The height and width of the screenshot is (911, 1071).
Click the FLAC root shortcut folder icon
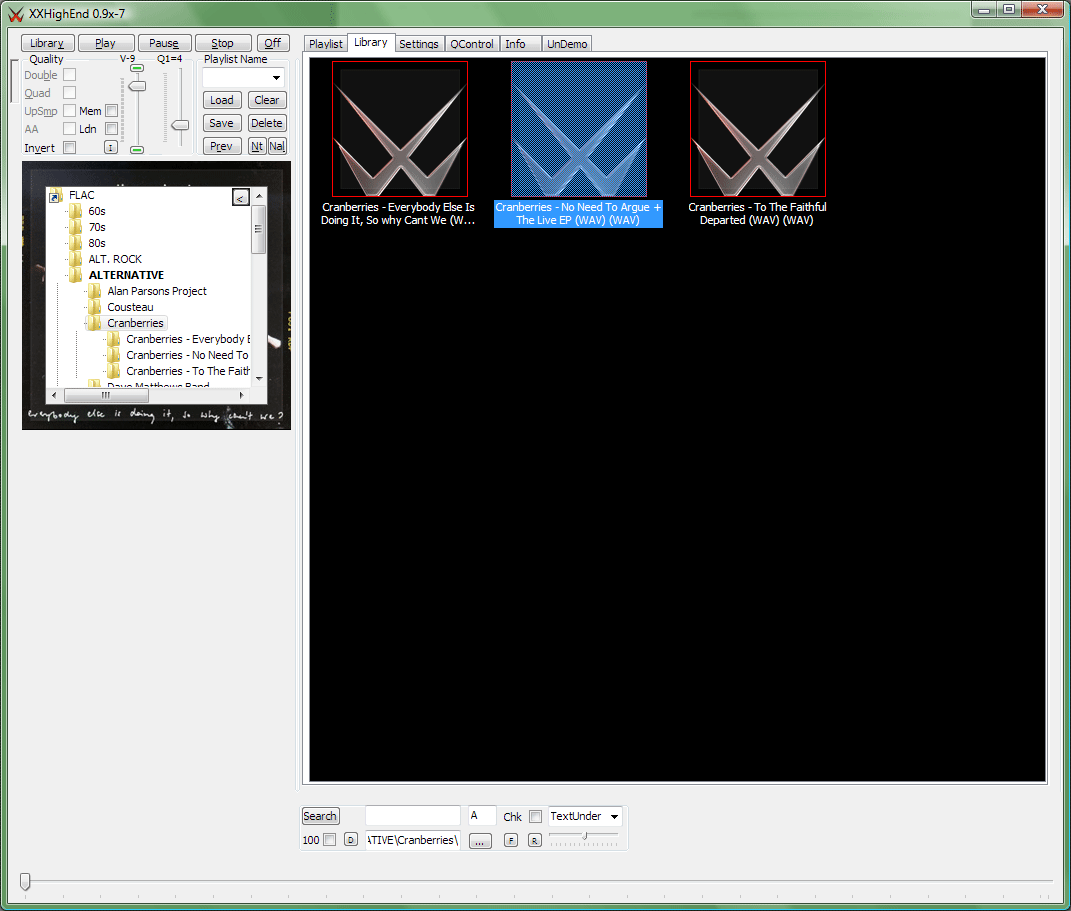(x=56, y=196)
